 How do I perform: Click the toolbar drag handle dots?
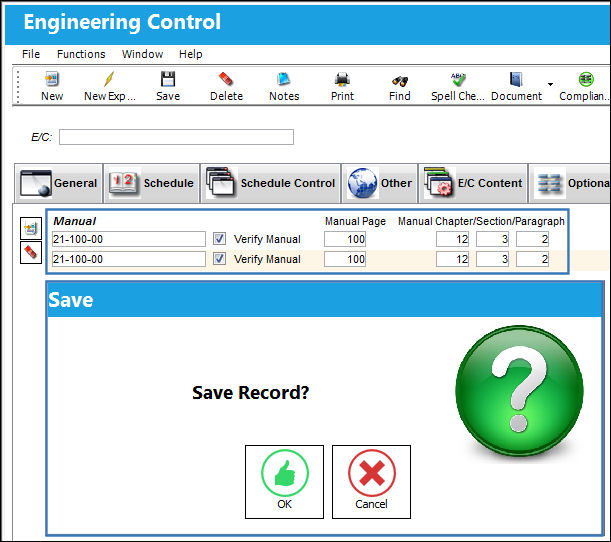tap(18, 86)
